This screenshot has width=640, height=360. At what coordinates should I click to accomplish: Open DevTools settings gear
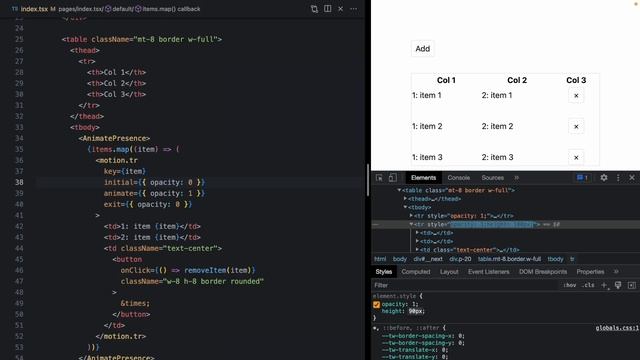click(x=604, y=178)
